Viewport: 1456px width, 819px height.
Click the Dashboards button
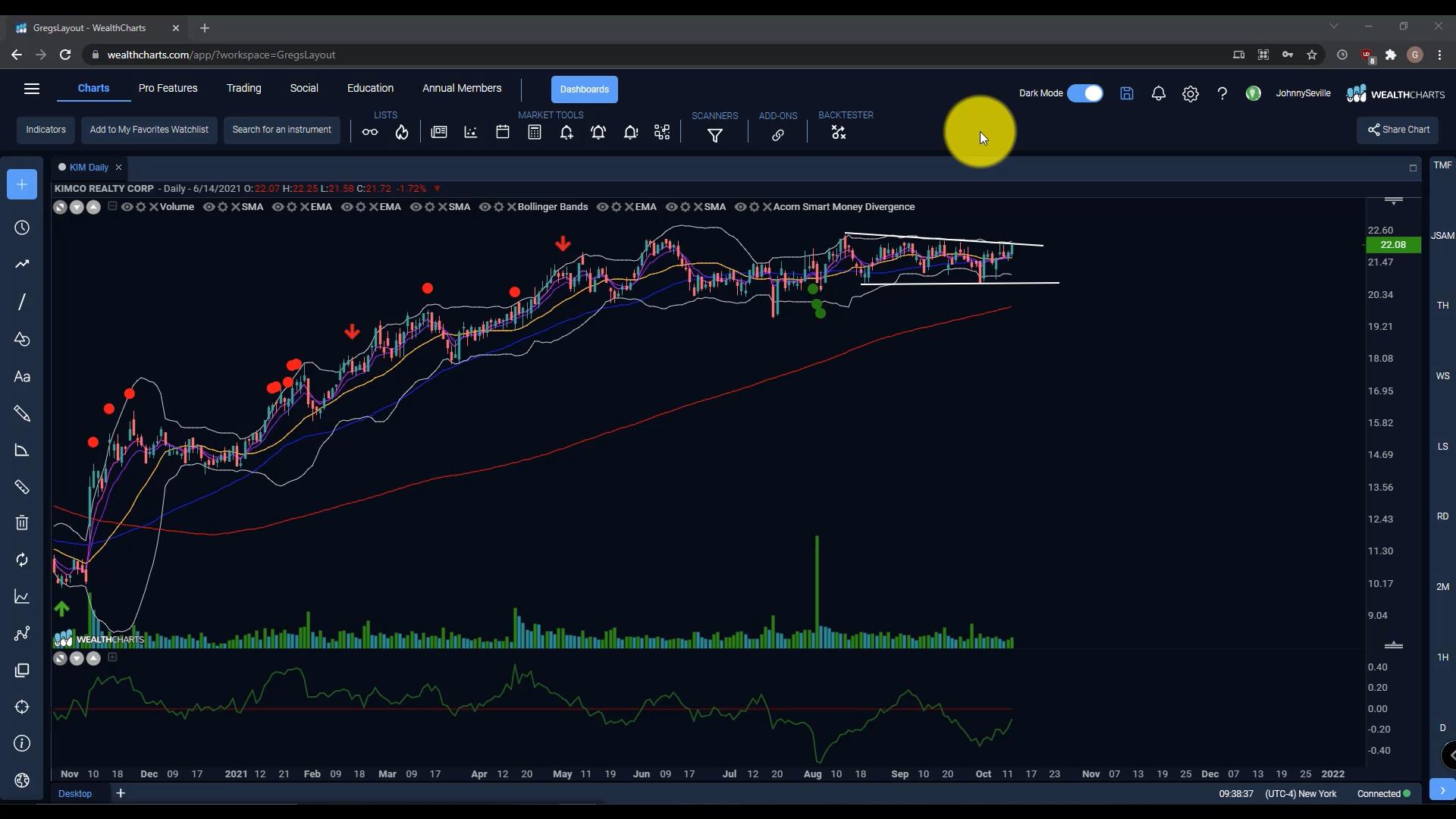[x=585, y=89]
